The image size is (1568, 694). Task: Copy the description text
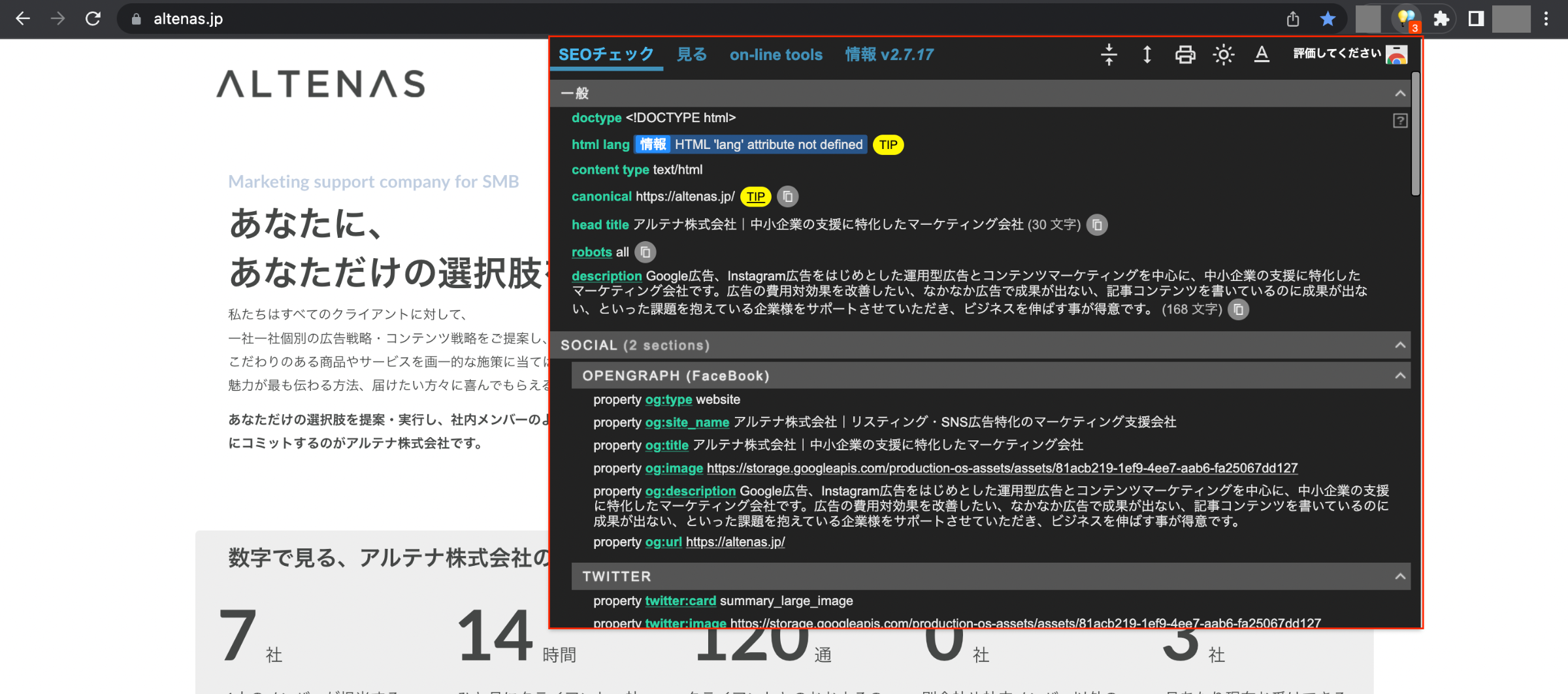(x=1238, y=309)
